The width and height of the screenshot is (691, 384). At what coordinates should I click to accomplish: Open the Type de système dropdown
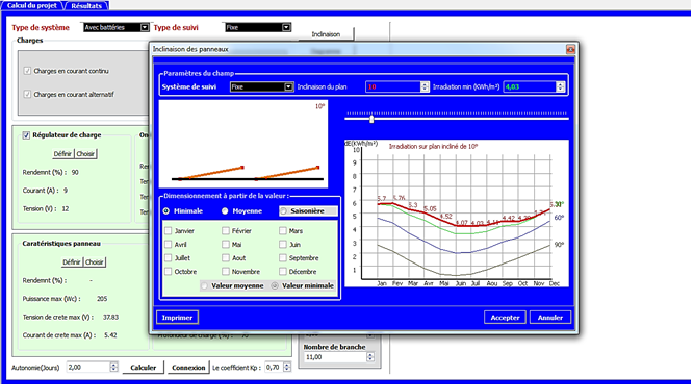116,27
